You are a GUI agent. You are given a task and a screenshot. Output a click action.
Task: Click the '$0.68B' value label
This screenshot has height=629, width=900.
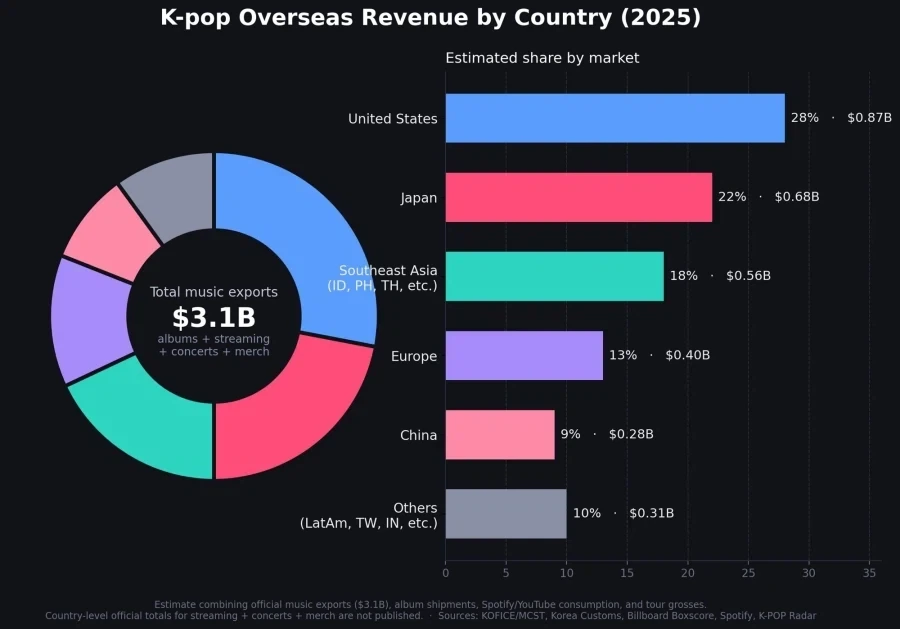point(797,197)
